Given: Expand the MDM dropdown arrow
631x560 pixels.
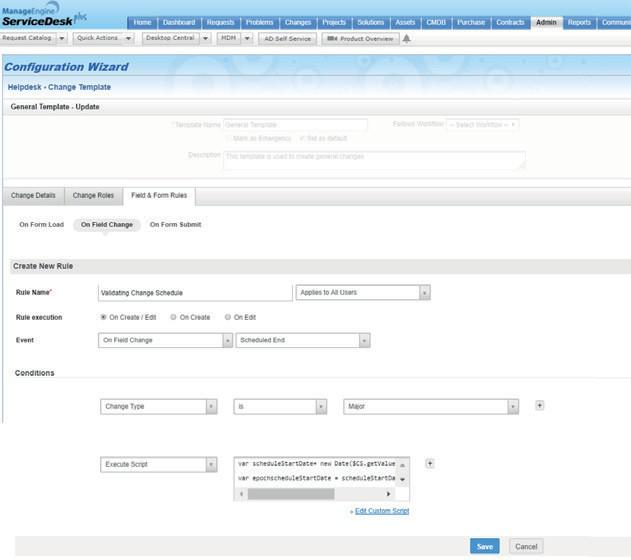Looking at the screenshot, I should click(x=247, y=38).
